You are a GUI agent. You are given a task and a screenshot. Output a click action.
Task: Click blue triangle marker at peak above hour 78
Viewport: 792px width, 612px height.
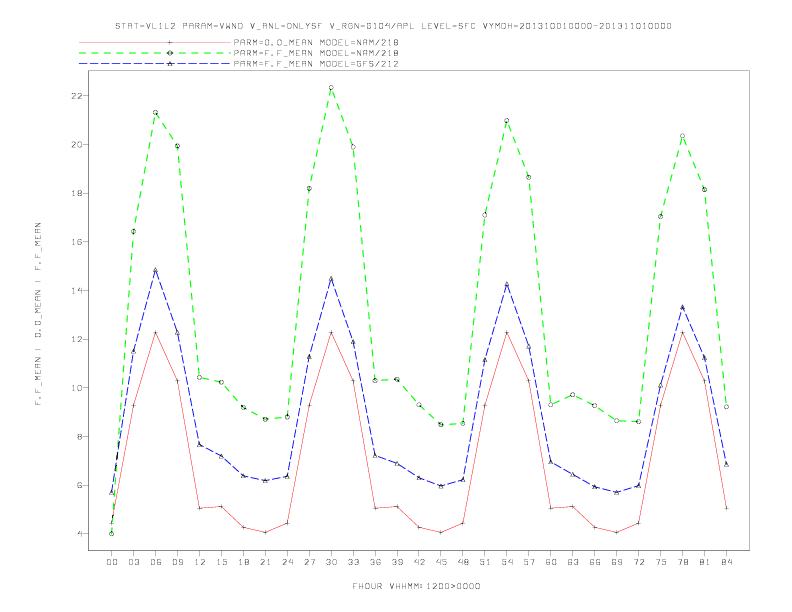(682, 307)
